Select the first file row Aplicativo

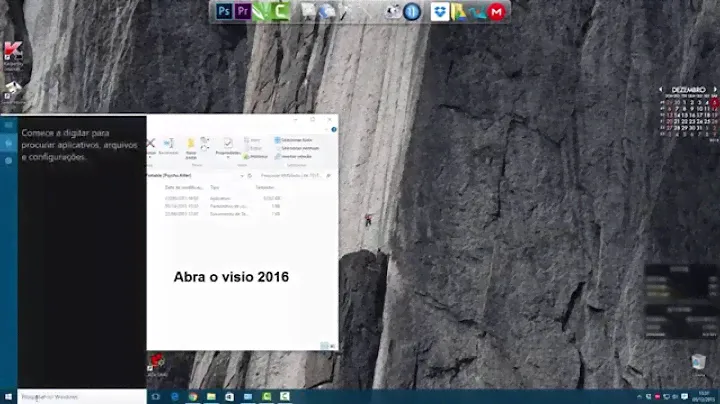(x=220, y=198)
